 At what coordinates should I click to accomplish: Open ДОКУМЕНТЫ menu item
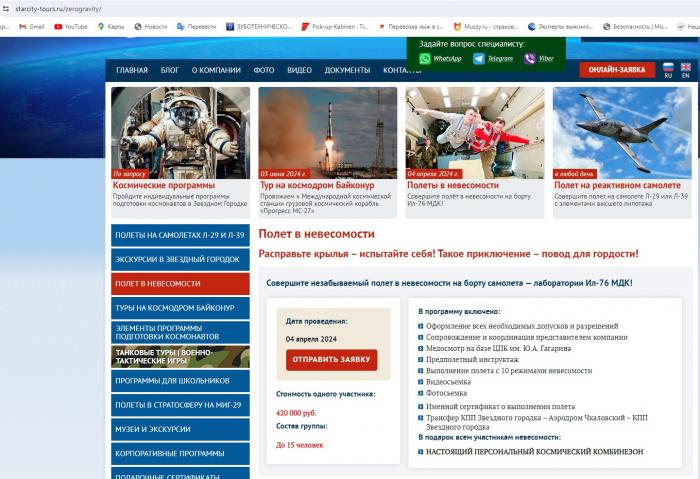pos(347,70)
